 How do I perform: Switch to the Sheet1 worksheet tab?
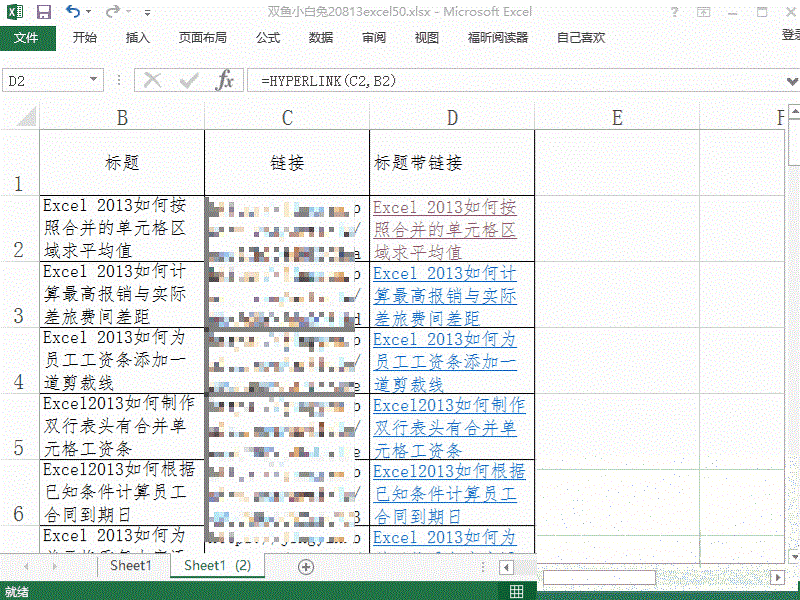[130, 566]
